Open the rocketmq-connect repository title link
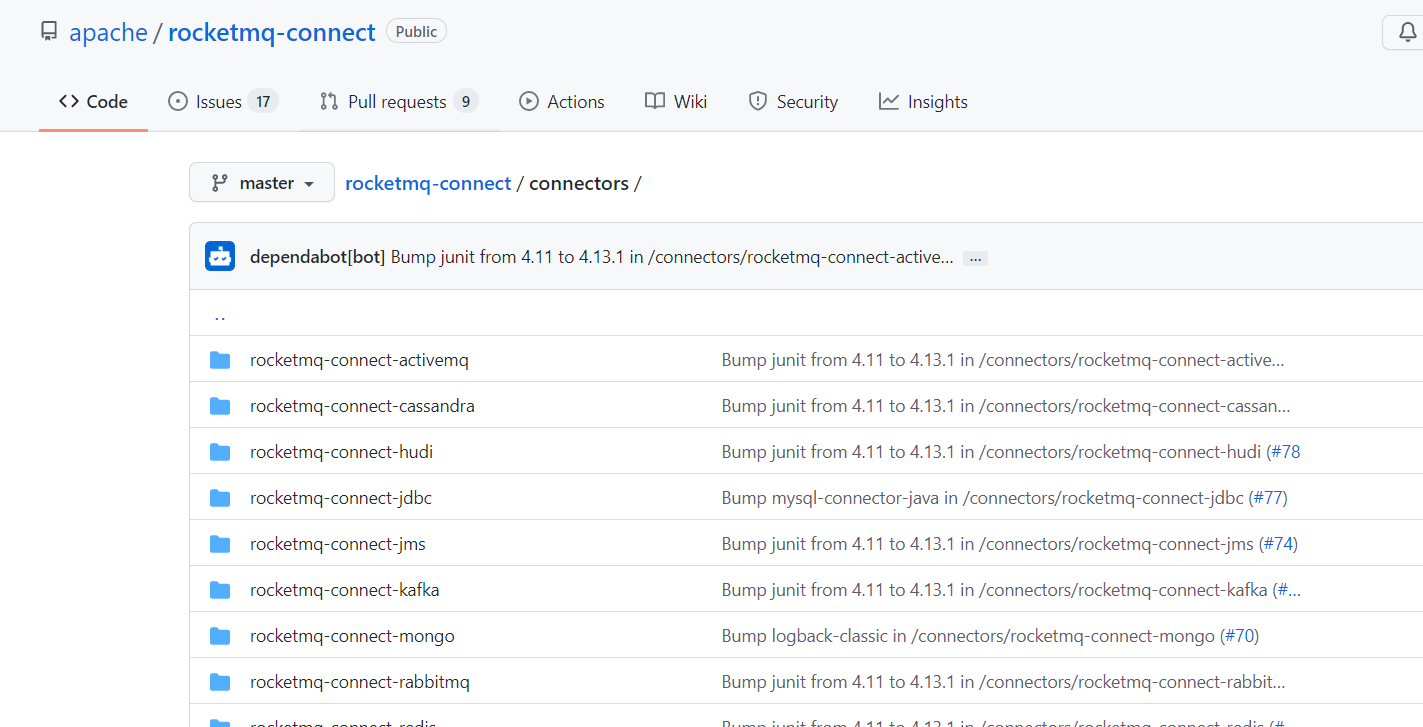 point(272,32)
